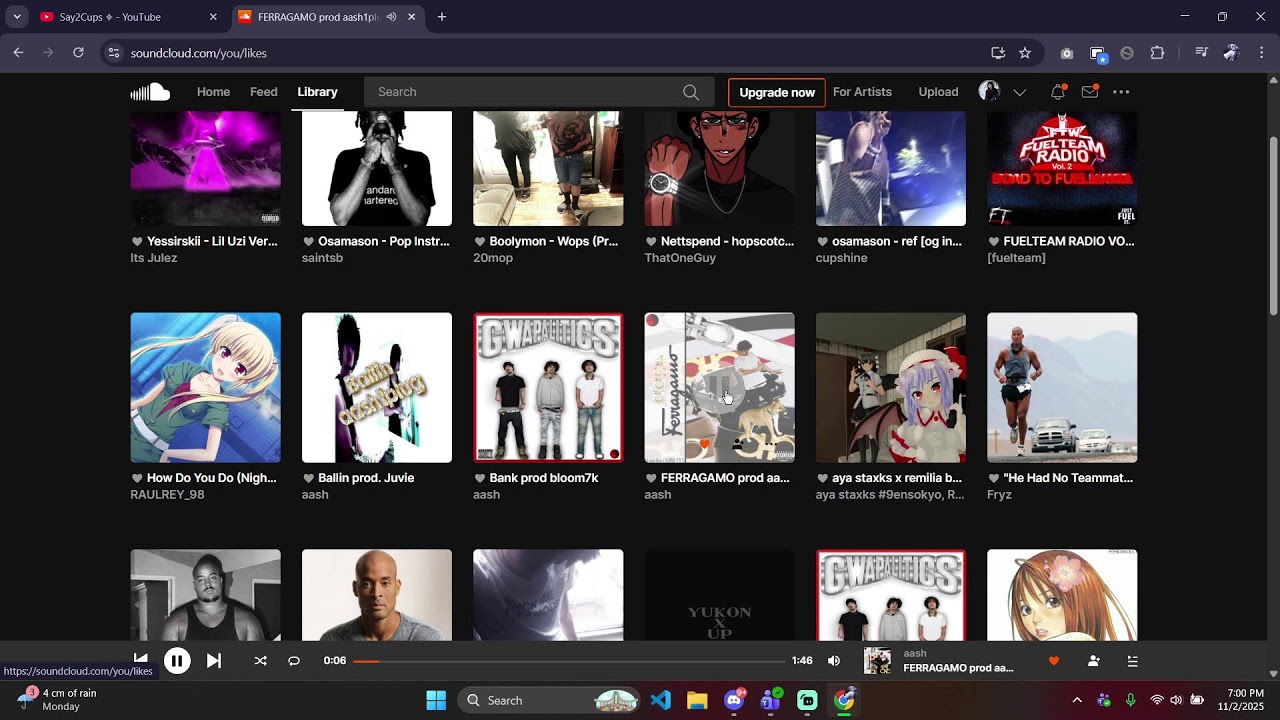Open Discord from taskbar

point(734,700)
